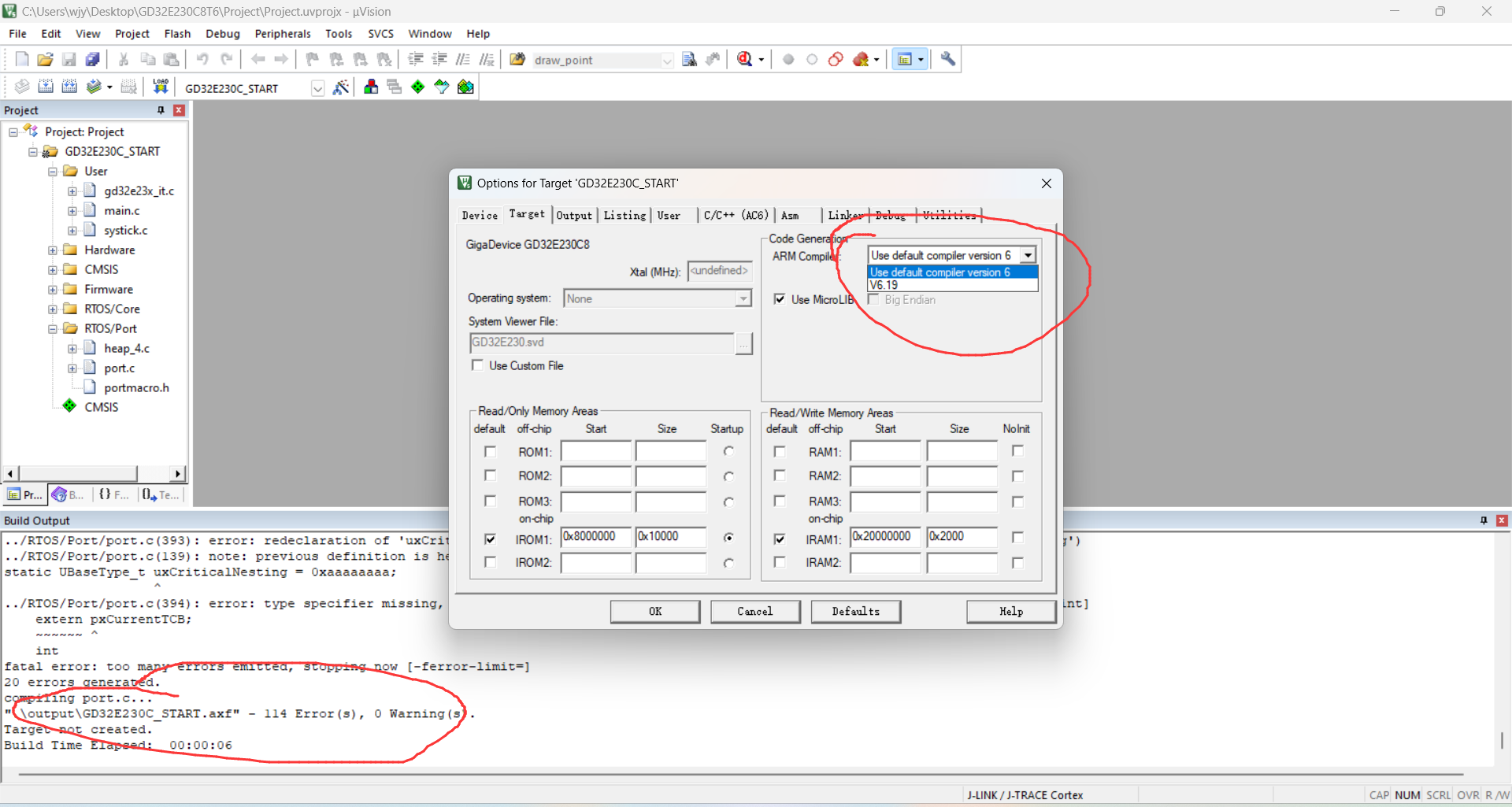Open the GD32E230C_START target dropdown

pyautogui.click(x=317, y=88)
